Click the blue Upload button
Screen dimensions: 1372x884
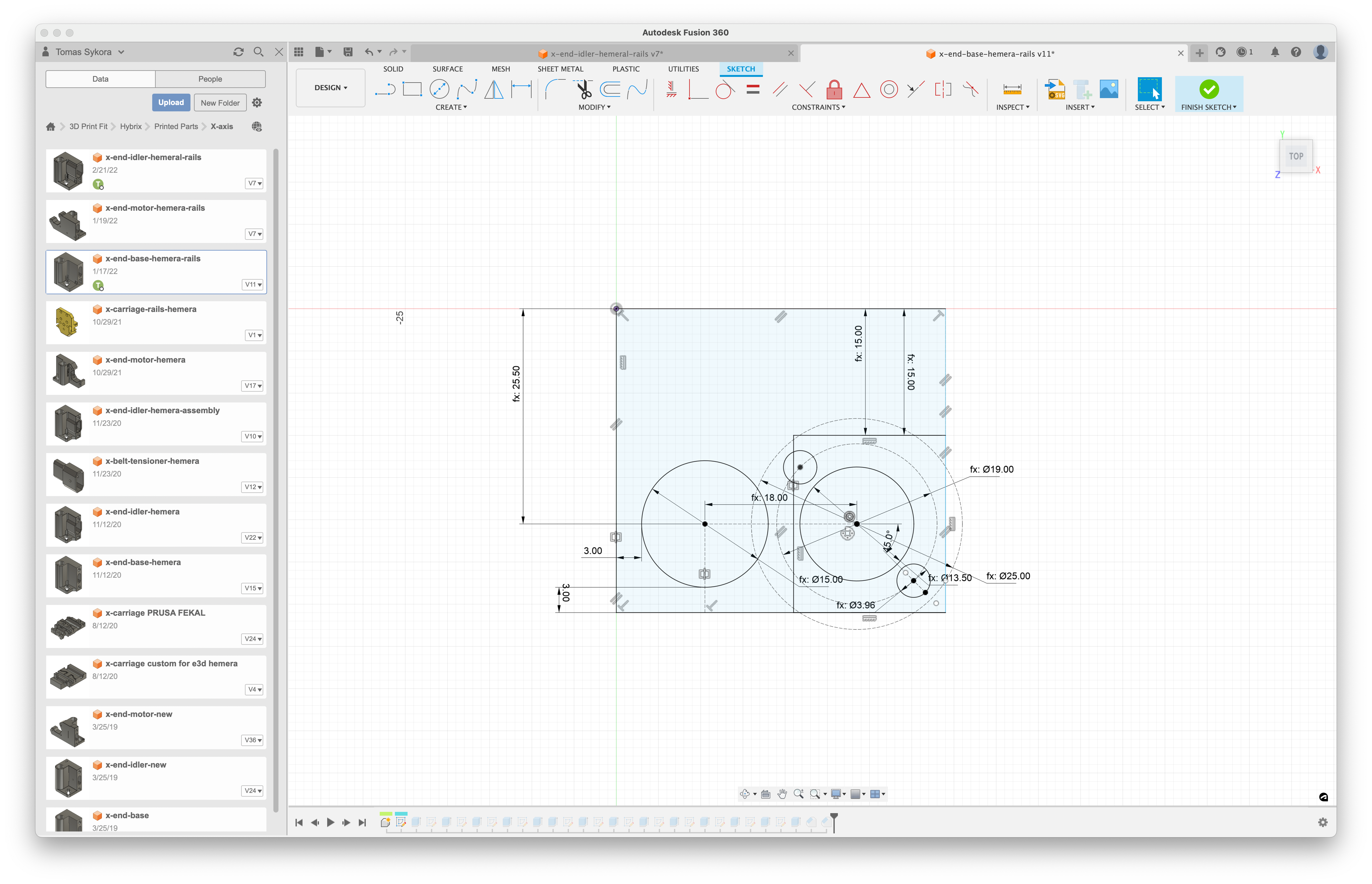pyautogui.click(x=171, y=103)
